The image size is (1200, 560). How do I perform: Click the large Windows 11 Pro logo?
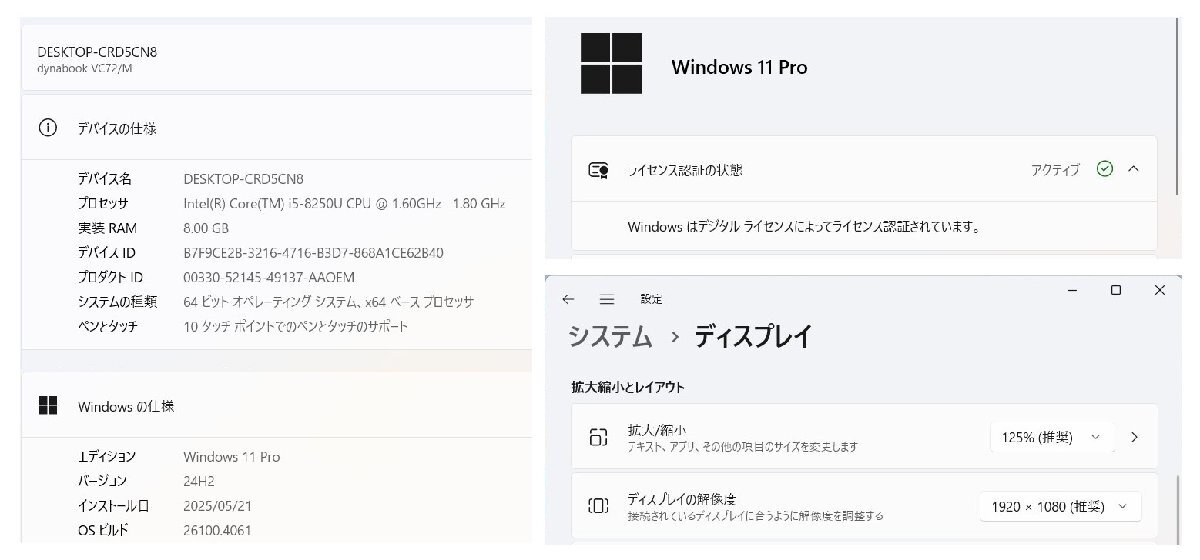pyautogui.click(x=611, y=66)
